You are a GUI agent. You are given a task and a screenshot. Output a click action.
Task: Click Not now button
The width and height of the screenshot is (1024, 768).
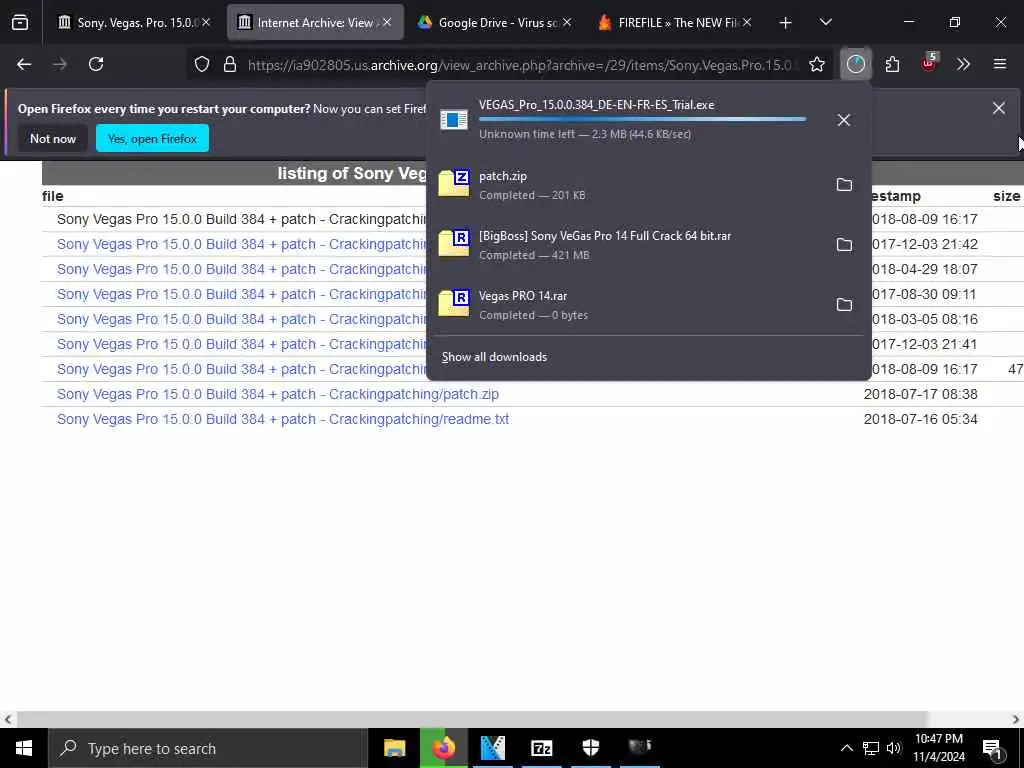click(x=53, y=138)
